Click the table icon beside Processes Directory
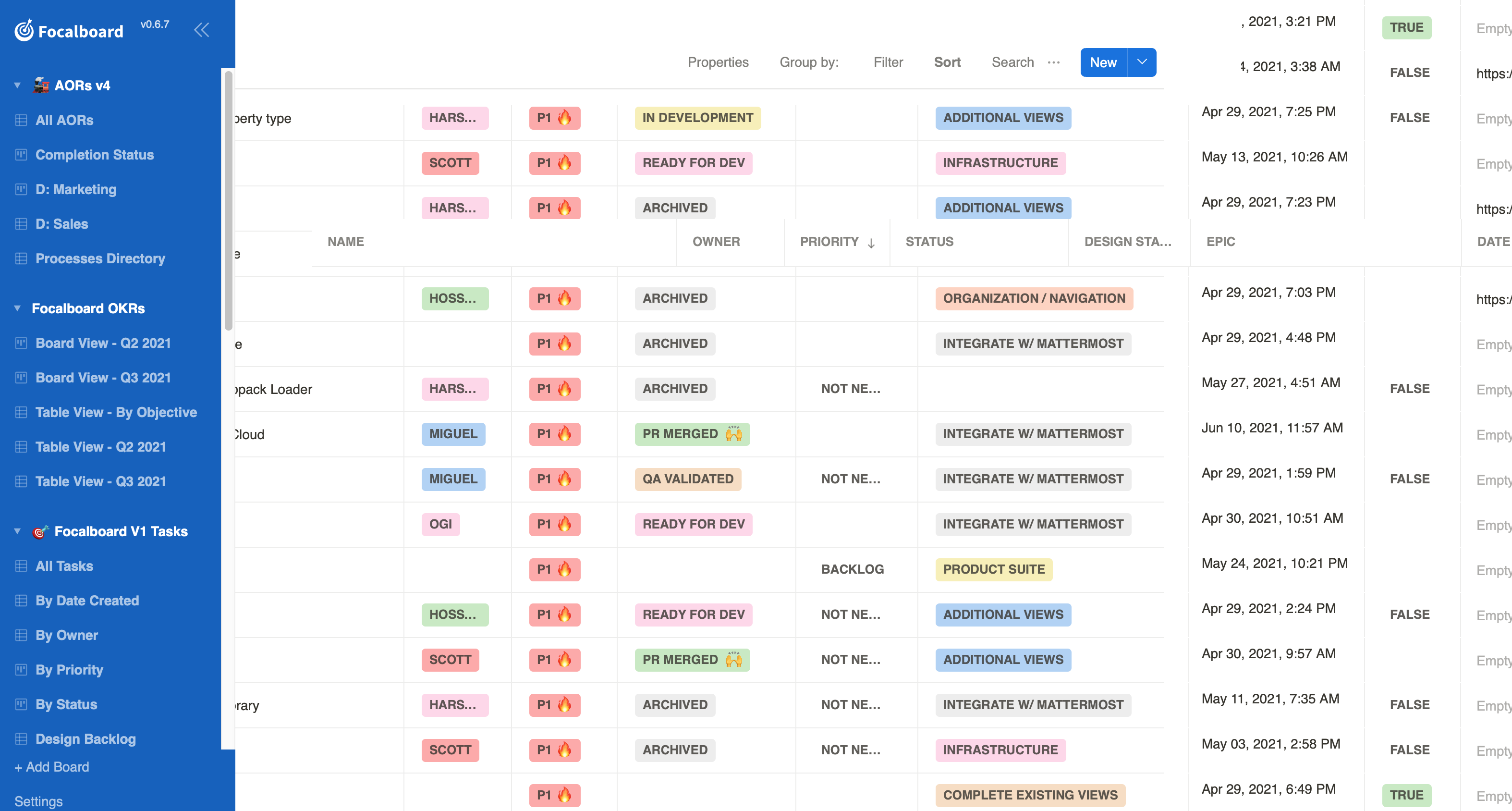Screen dimensions: 1512x811 pos(21,259)
